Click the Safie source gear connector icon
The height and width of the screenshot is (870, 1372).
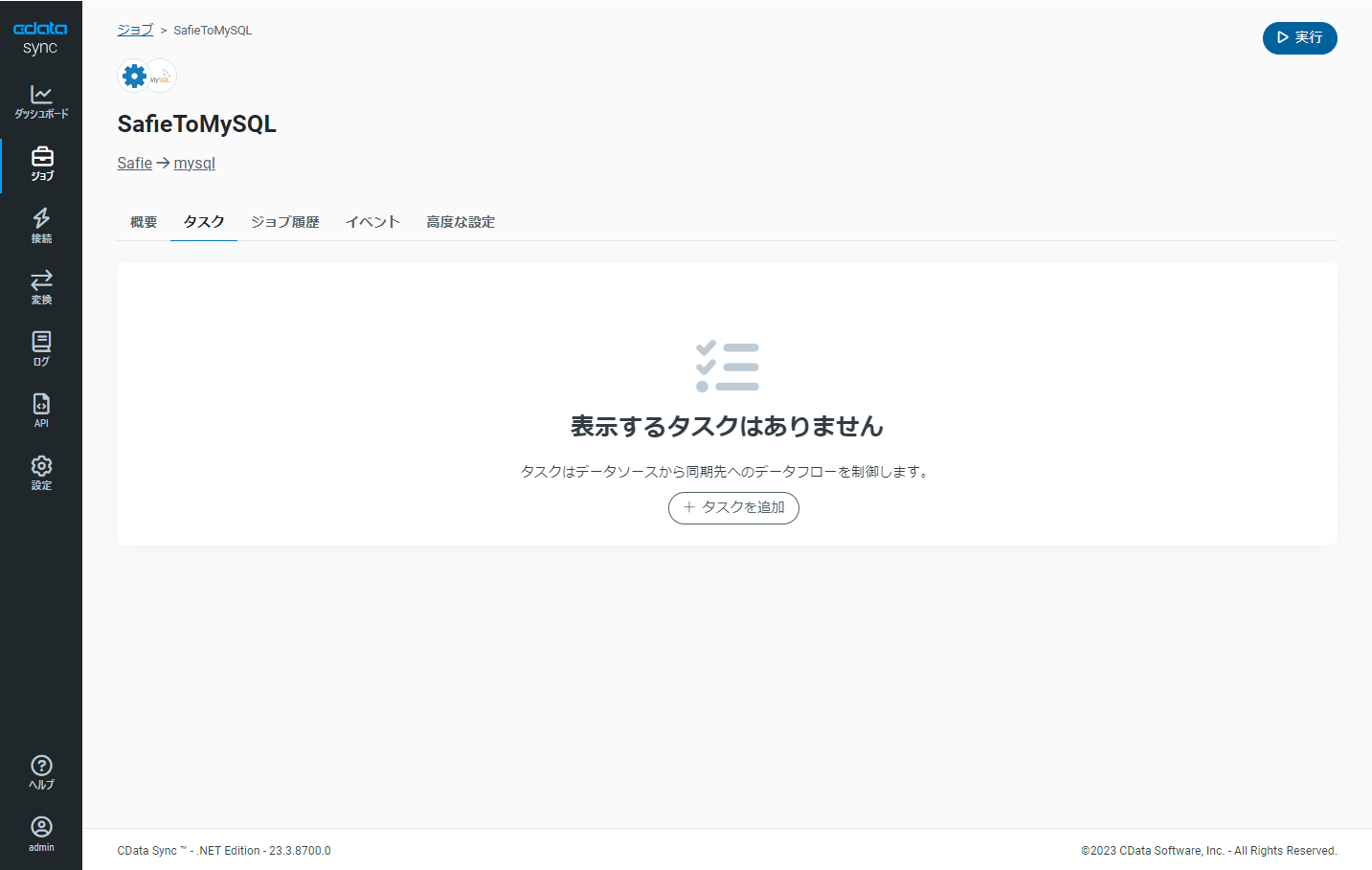coord(134,76)
